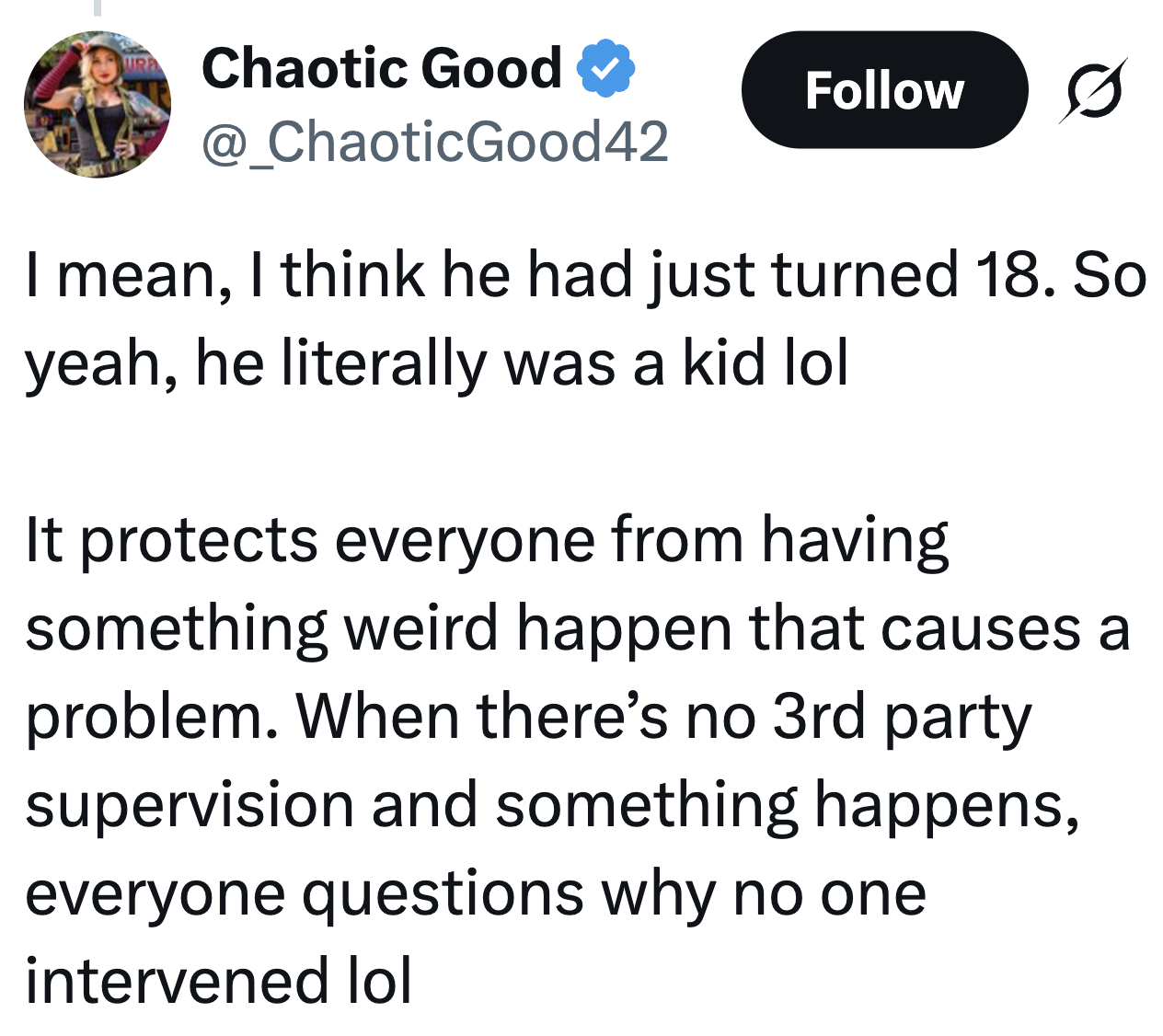Click the line "supervision and something happens,"

(552, 805)
